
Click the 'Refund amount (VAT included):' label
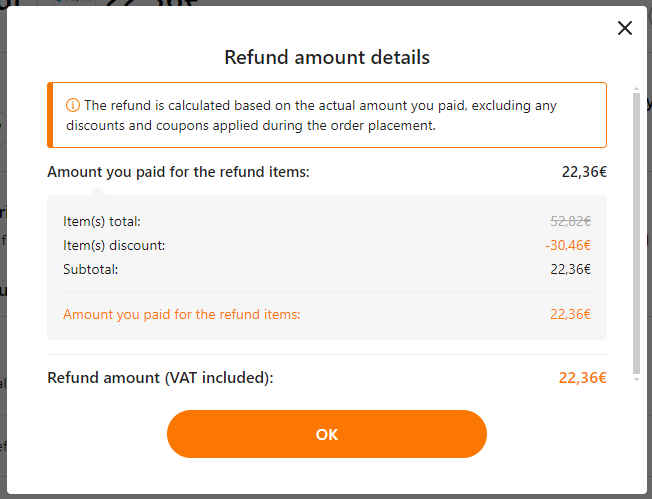(x=160, y=378)
